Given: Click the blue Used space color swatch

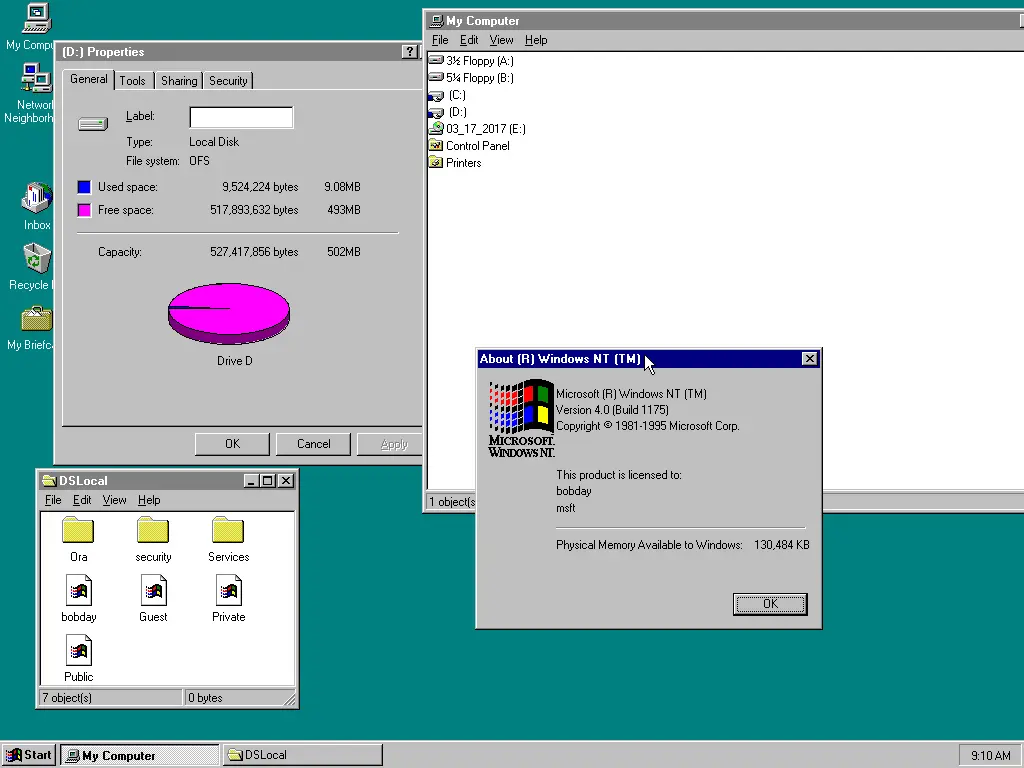Looking at the screenshot, I should (84, 187).
